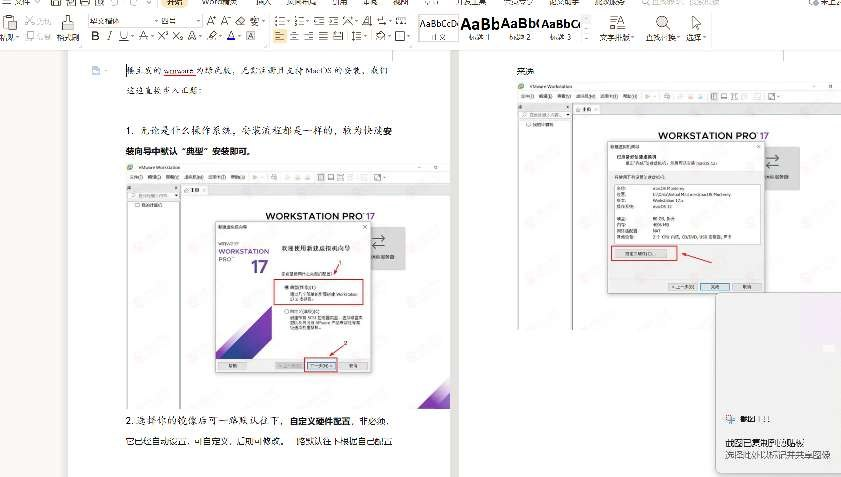
Task: Click the Select cursor arrow icon
Action: click(x=696, y=23)
